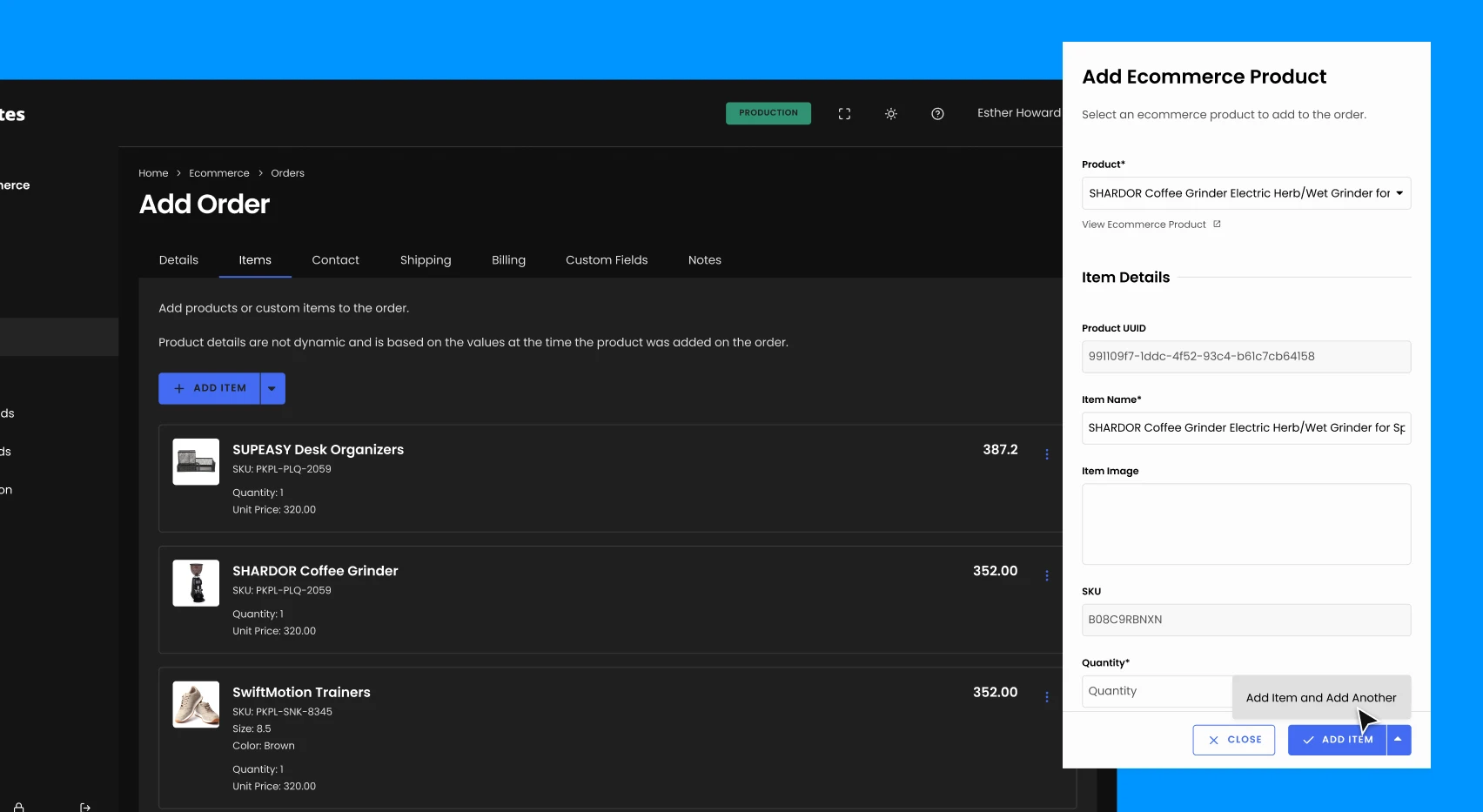The image size is (1483, 812).
Task: Click SUPEASY Desk Organizers thumbnail
Action: click(x=196, y=461)
